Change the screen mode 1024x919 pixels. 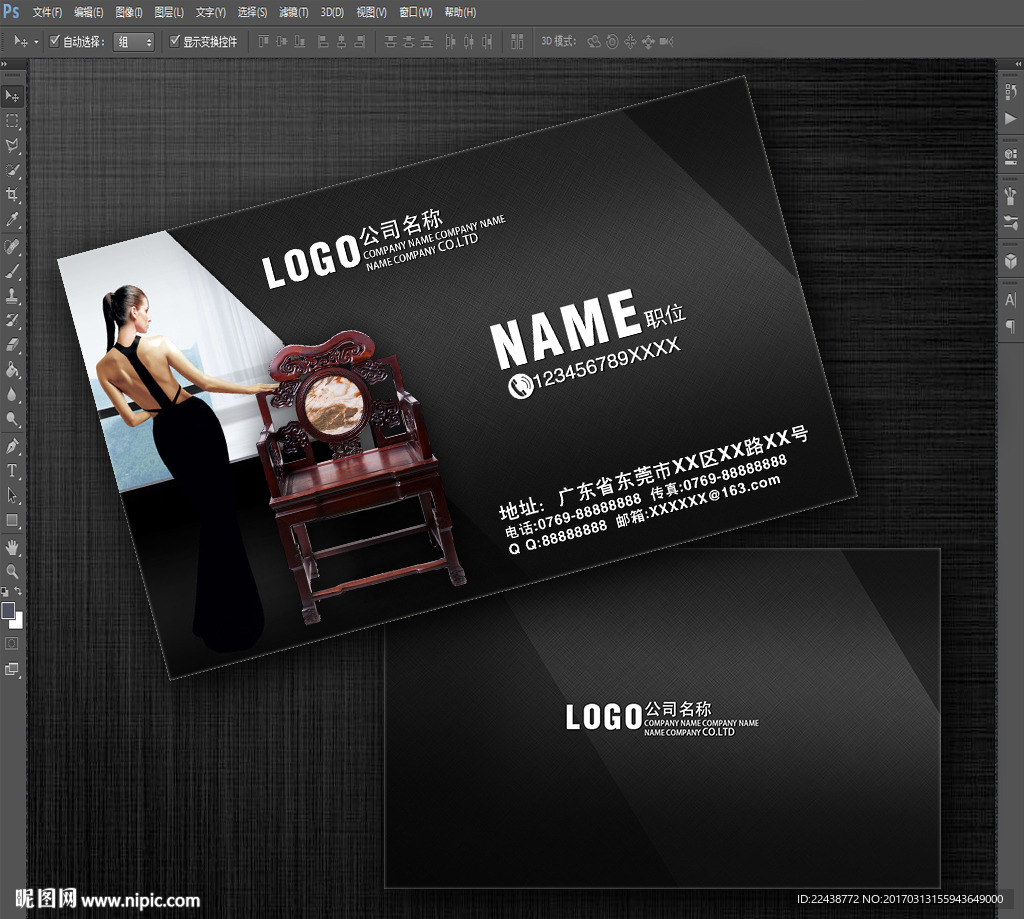coord(12,669)
